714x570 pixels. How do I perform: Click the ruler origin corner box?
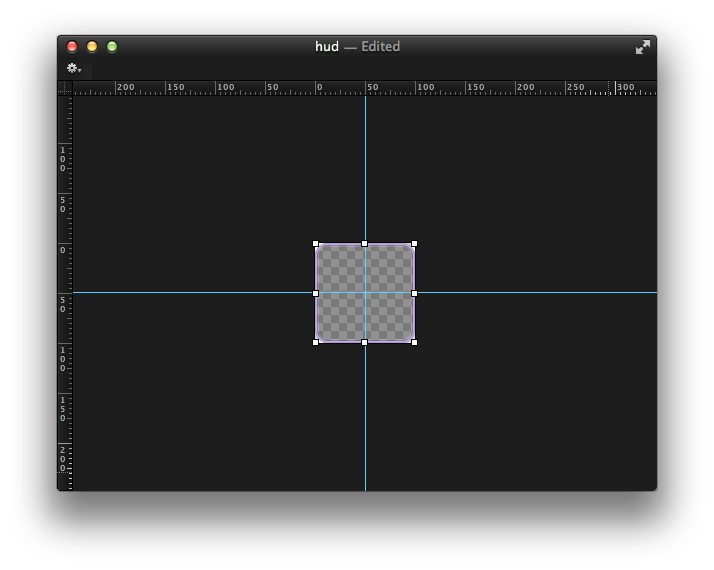click(x=65, y=88)
